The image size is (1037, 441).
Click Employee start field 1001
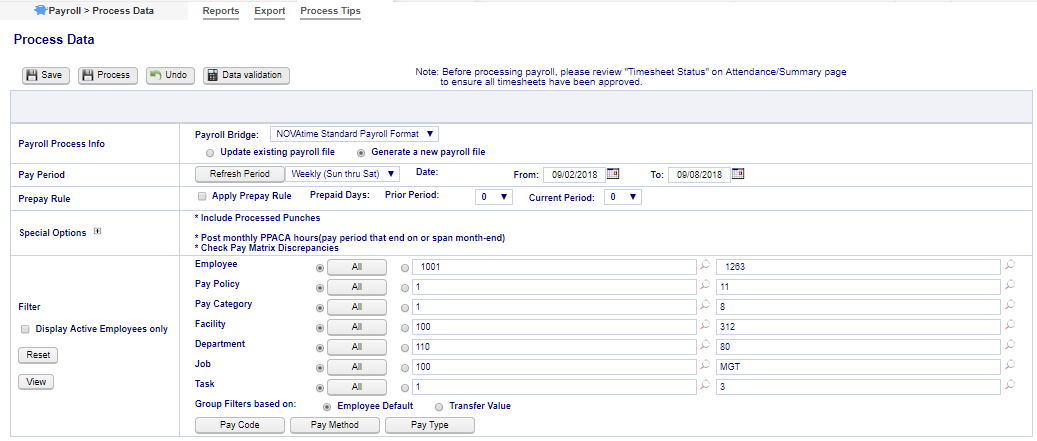tap(554, 267)
